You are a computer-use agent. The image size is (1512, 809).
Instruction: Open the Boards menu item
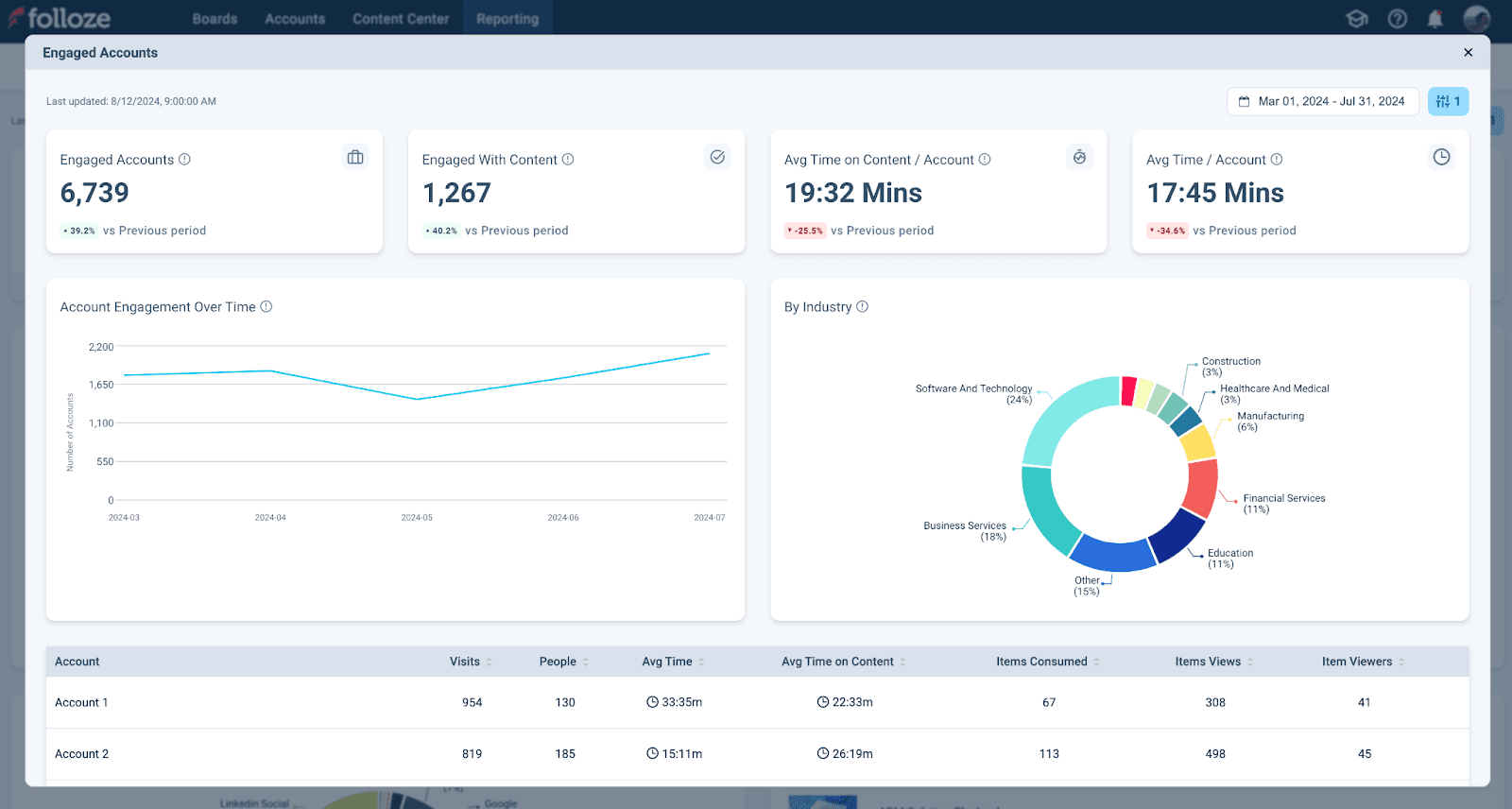tap(215, 19)
